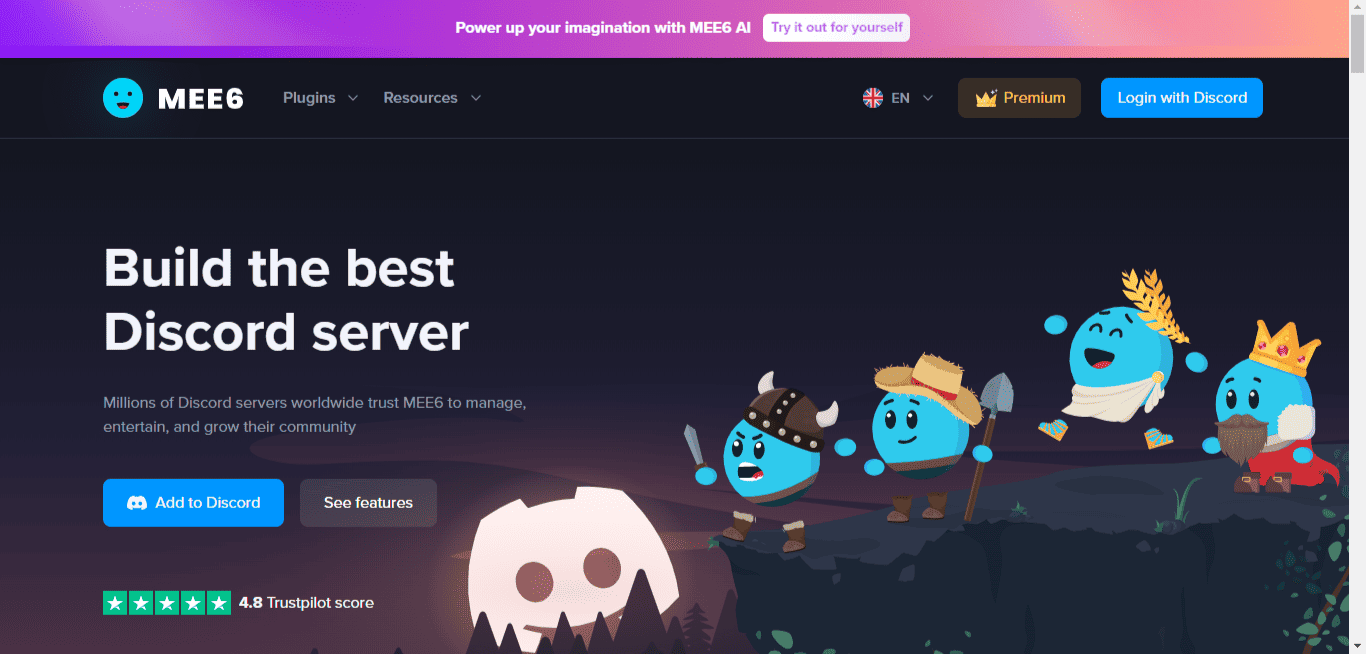Open the Premium page
1366x654 pixels.
[x=1019, y=98]
